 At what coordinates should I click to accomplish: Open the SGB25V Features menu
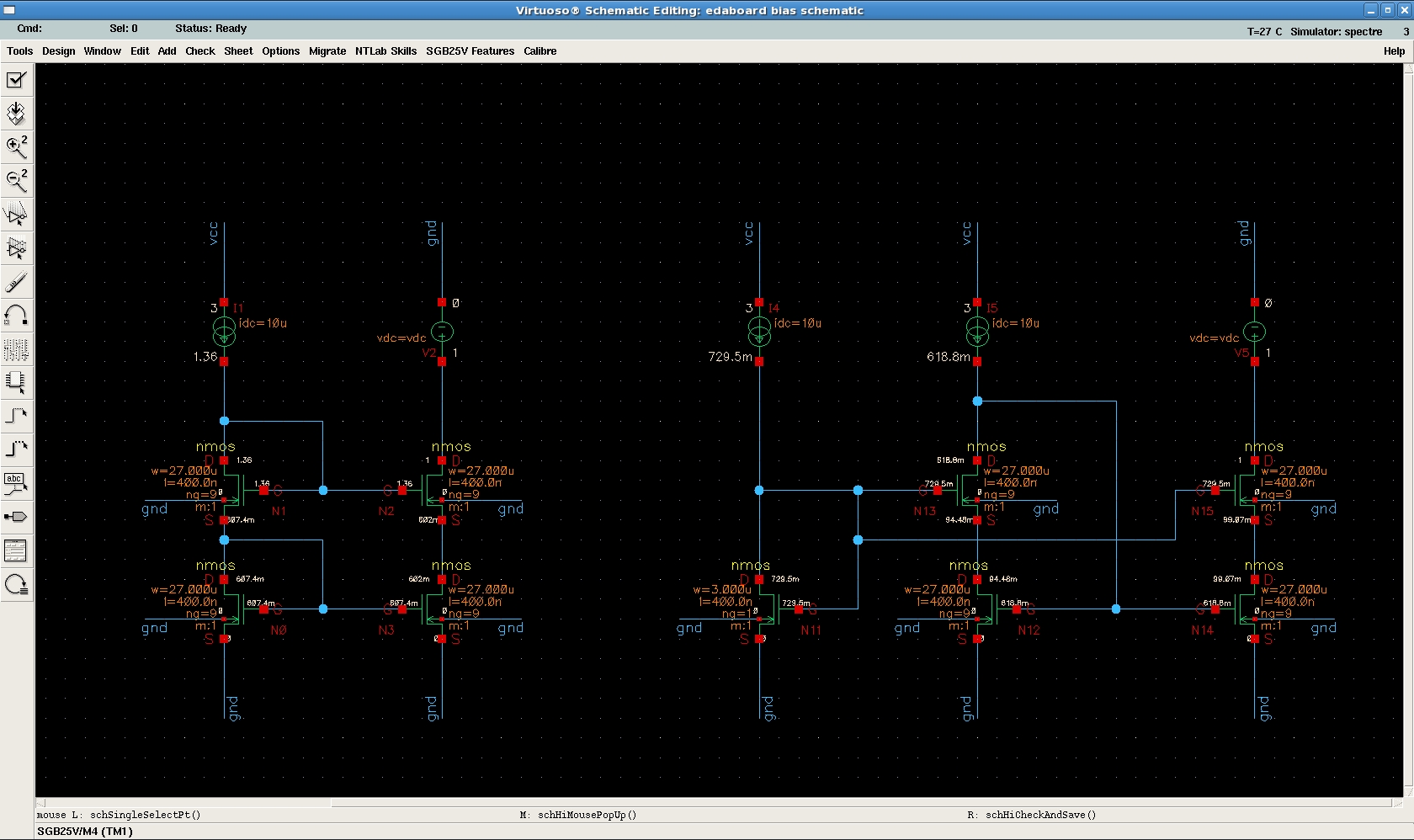pyautogui.click(x=470, y=51)
